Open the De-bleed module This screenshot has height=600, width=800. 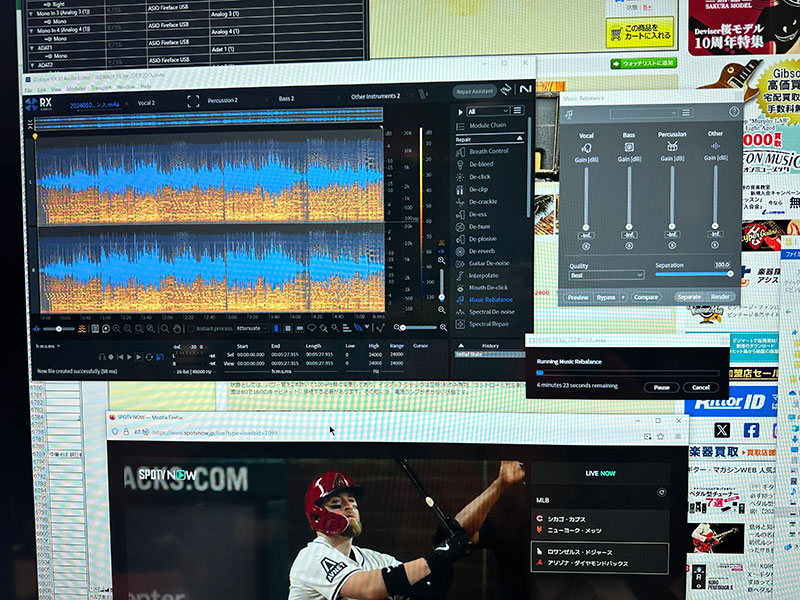475,164
